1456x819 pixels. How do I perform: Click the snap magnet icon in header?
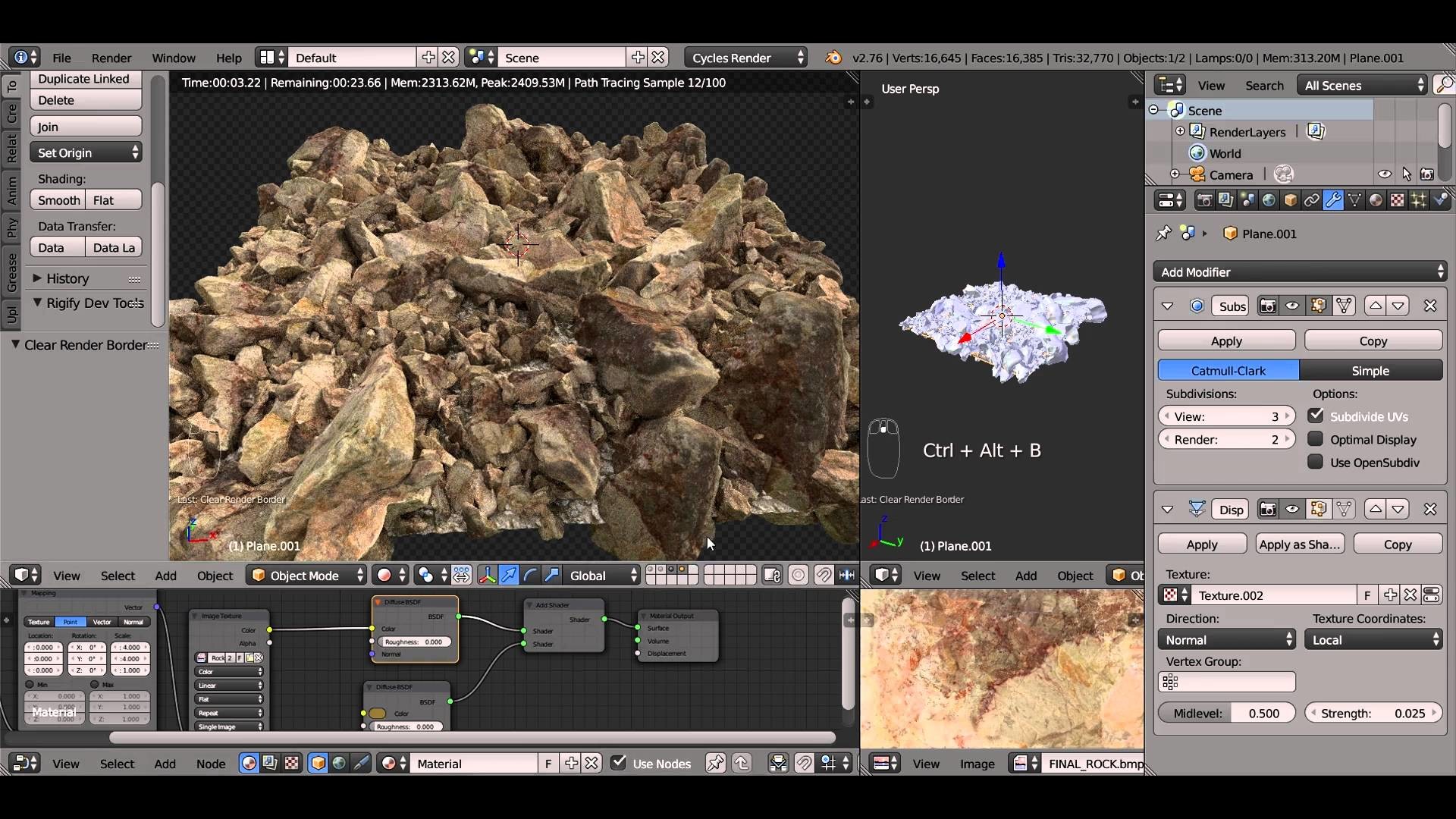[824, 575]
